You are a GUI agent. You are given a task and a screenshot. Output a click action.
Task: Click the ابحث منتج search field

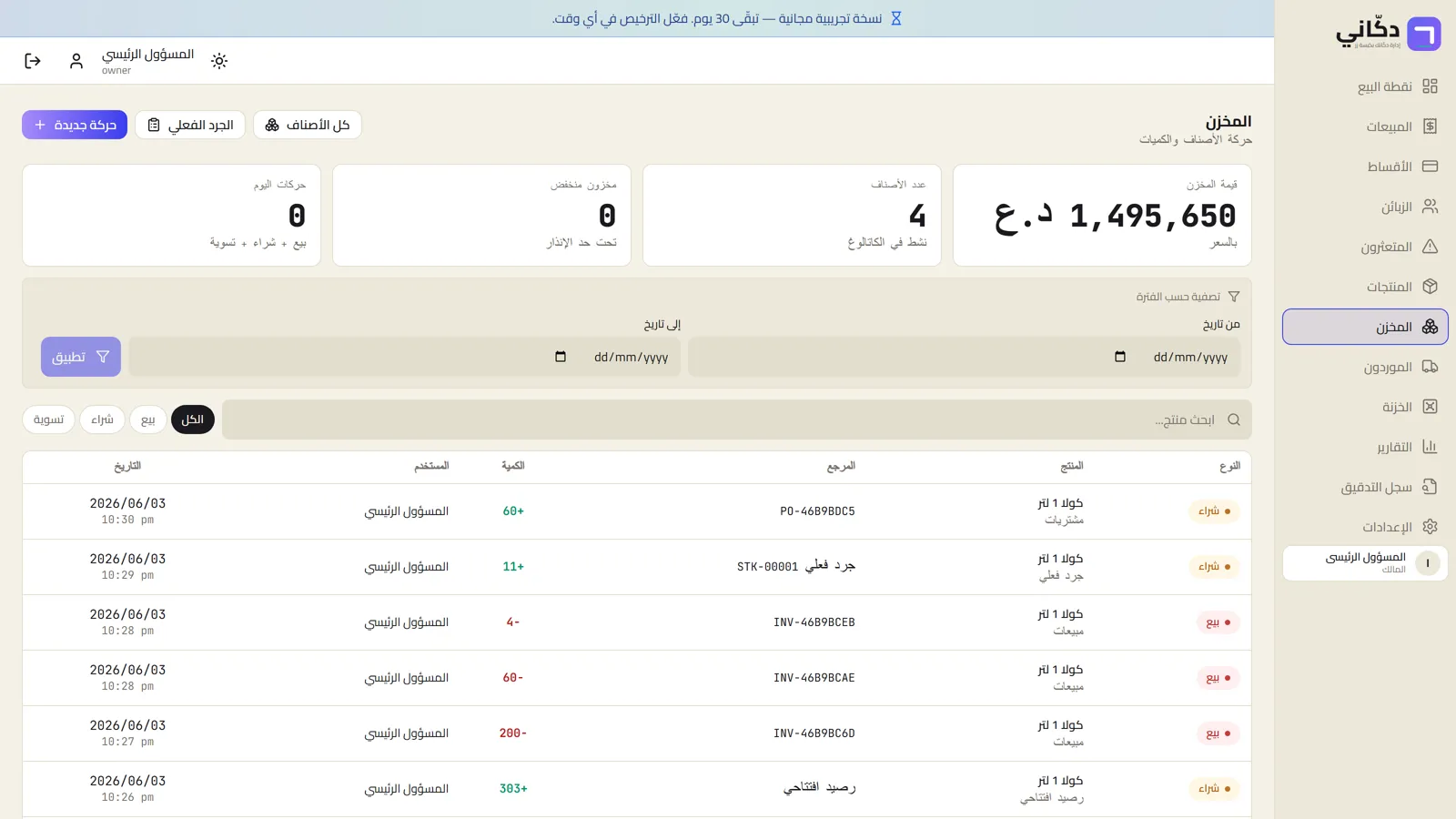coord(737,420)
